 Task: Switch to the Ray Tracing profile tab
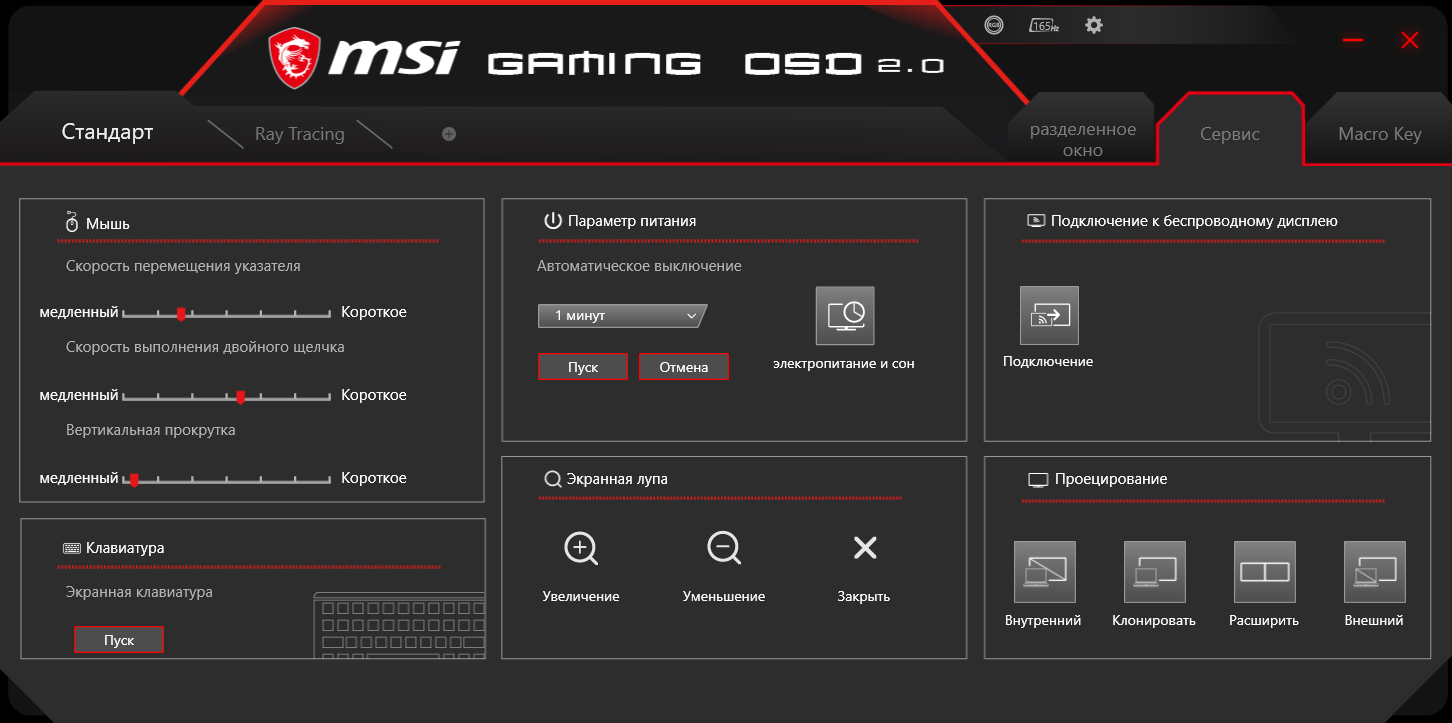tap(300, 134)
